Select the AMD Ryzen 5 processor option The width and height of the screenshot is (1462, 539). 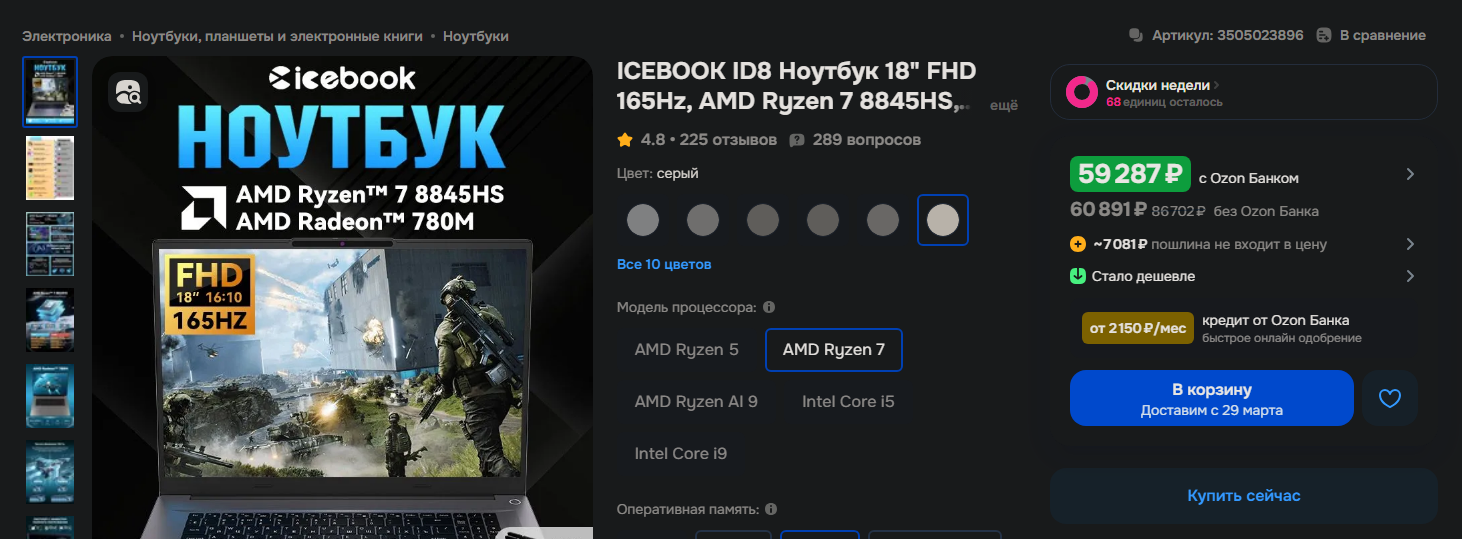pyautogui.click(x=687, y=350)
